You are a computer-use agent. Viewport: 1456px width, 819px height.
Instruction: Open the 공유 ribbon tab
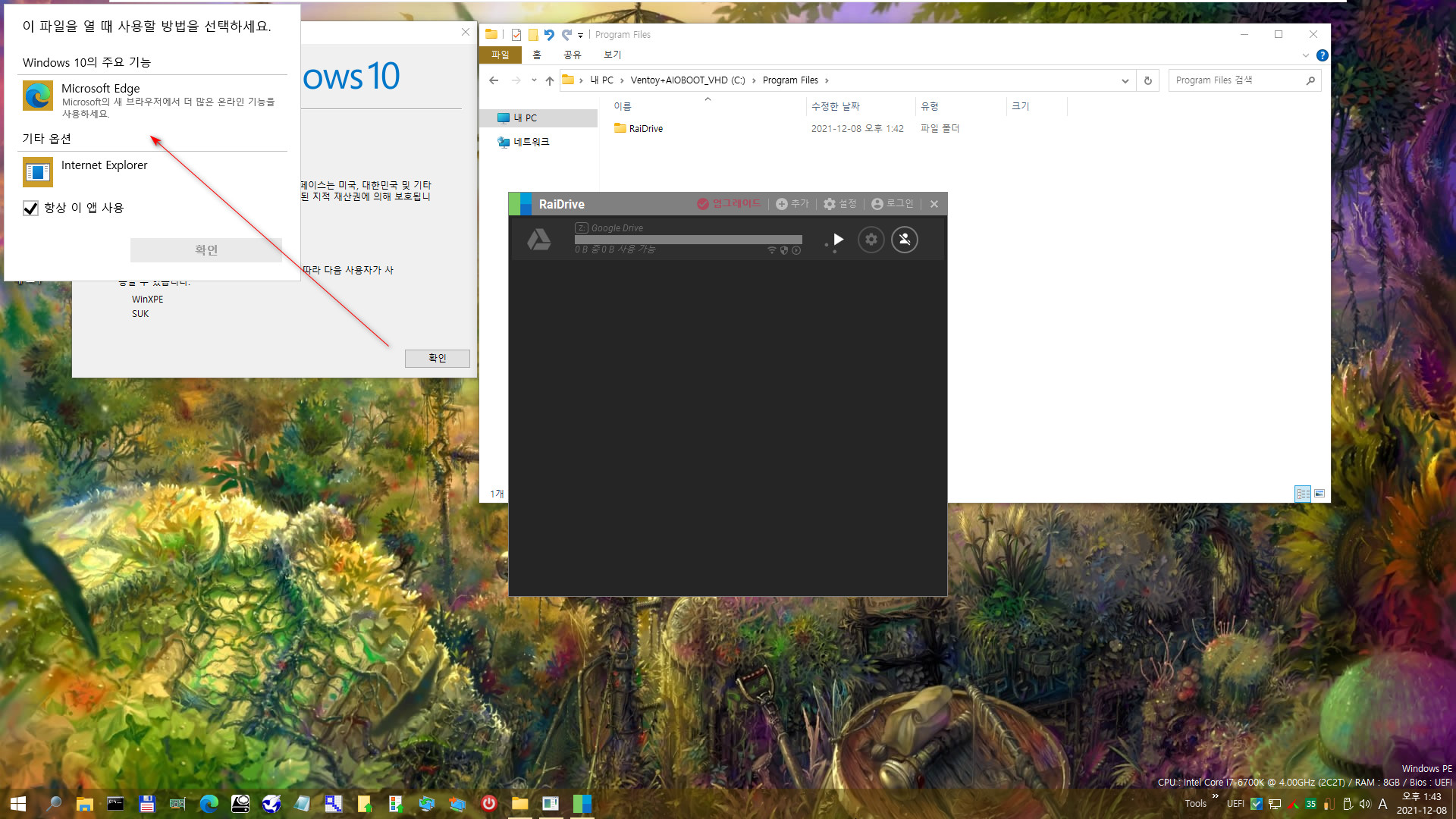point(573,55)
